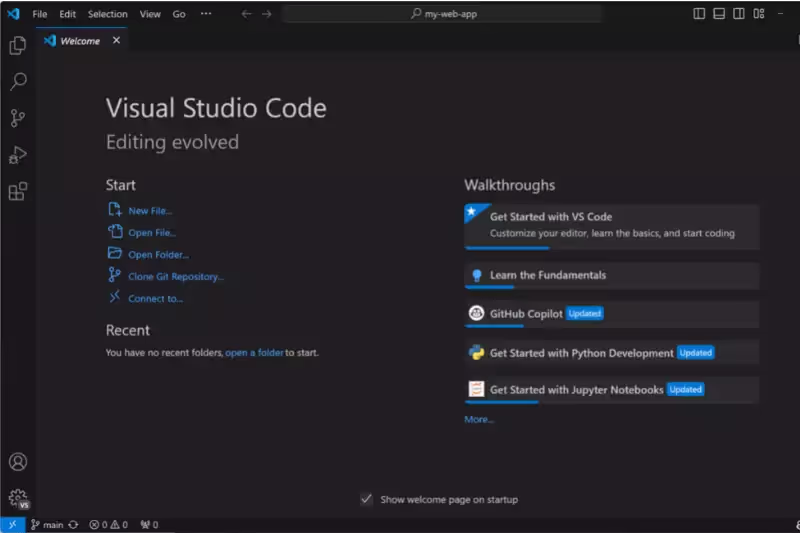Open Get Started with Jupyter Notebooks text

click(577, 390)
